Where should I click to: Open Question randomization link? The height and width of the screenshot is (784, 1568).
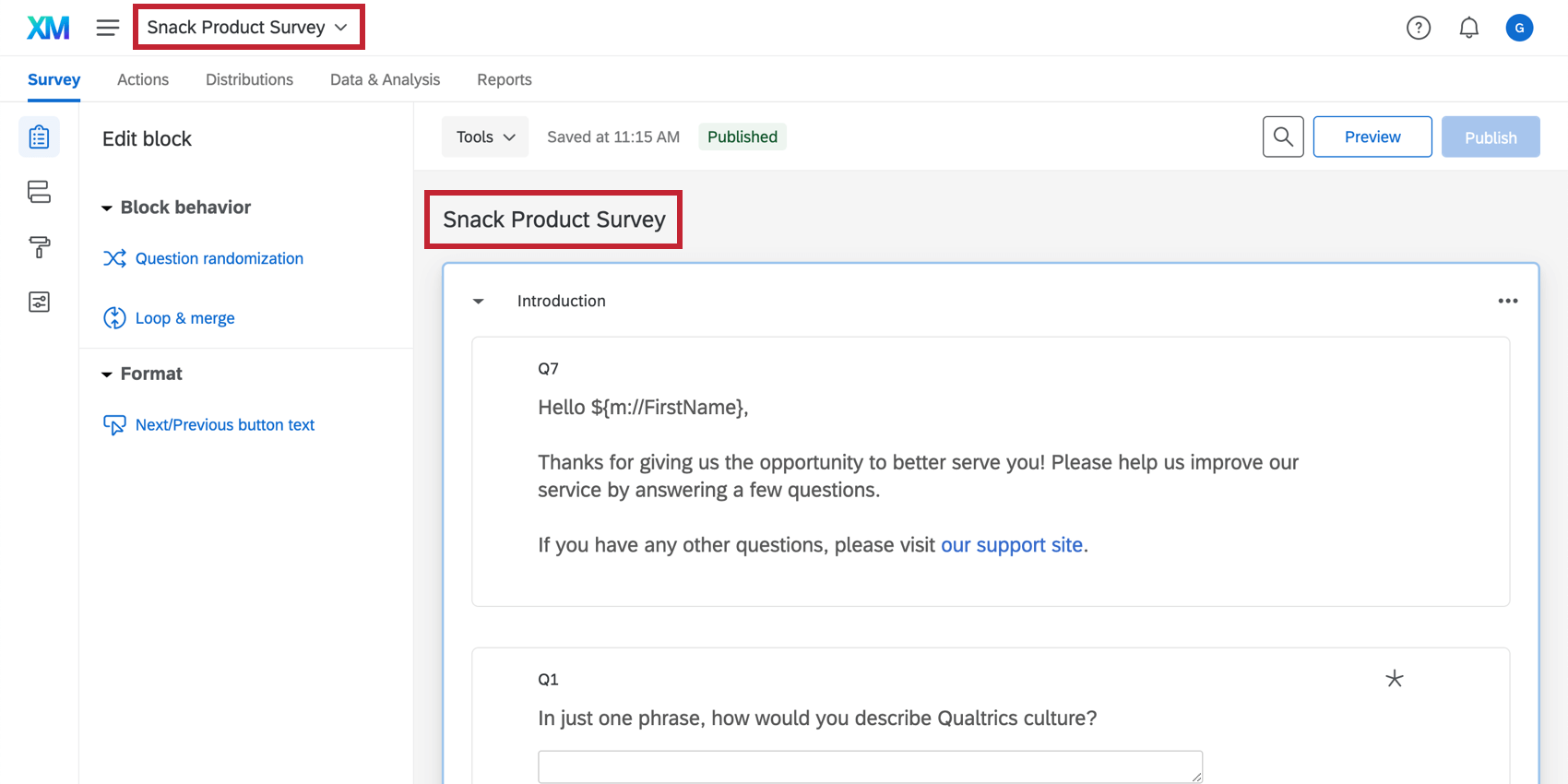219,258
